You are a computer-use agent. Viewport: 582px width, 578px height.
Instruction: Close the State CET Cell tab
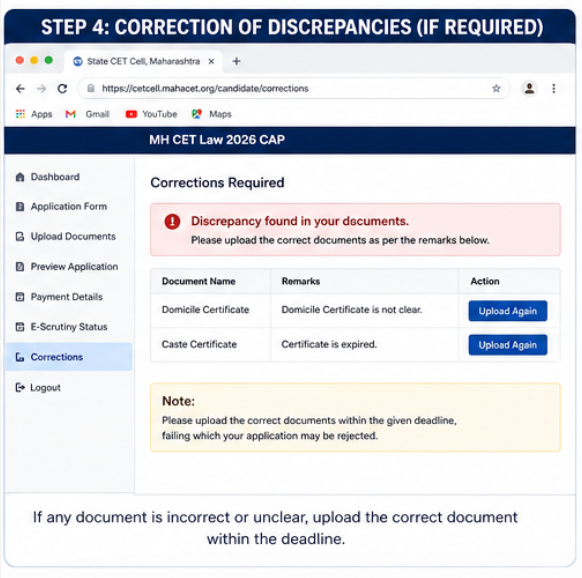point(211,61)
